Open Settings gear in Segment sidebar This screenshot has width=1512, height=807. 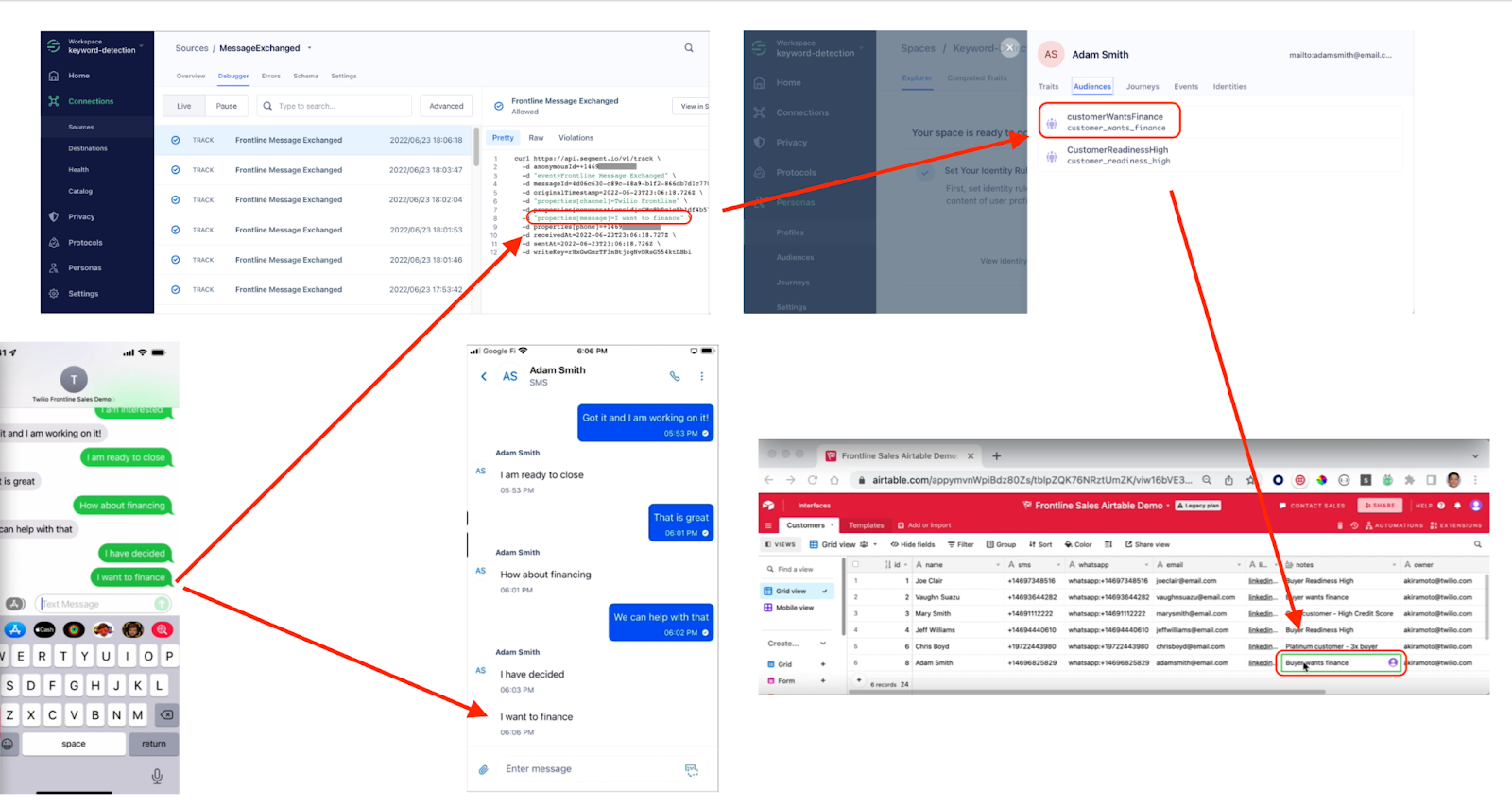pyautogui.click(x=54, y=294)
